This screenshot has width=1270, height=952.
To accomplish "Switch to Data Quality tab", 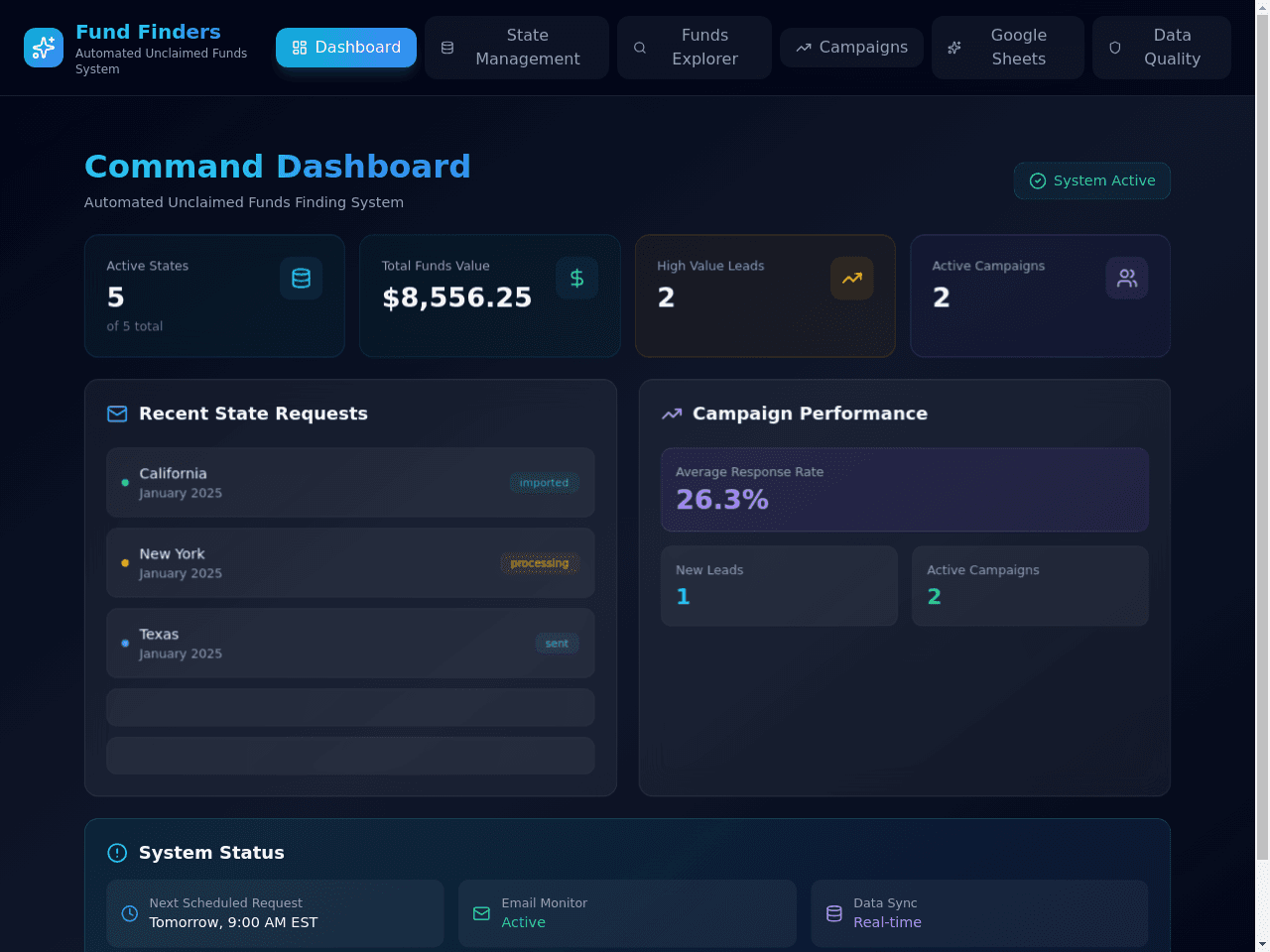I will pyautogui.click(x=1162, y=48).
